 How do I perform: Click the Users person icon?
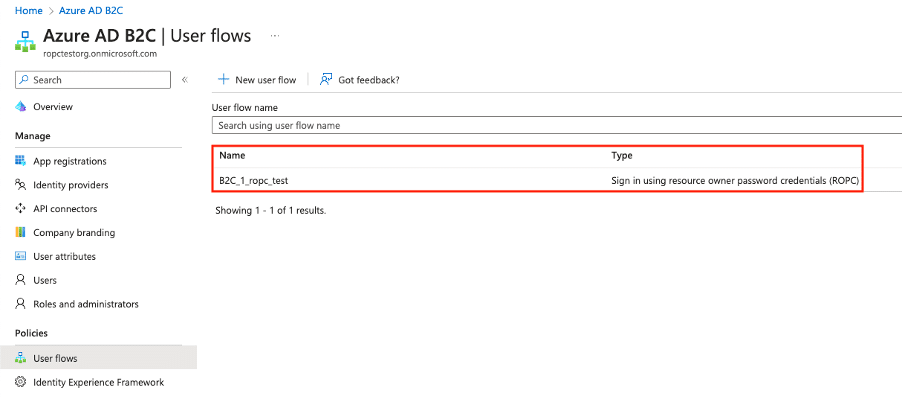(x=21, y=280)
